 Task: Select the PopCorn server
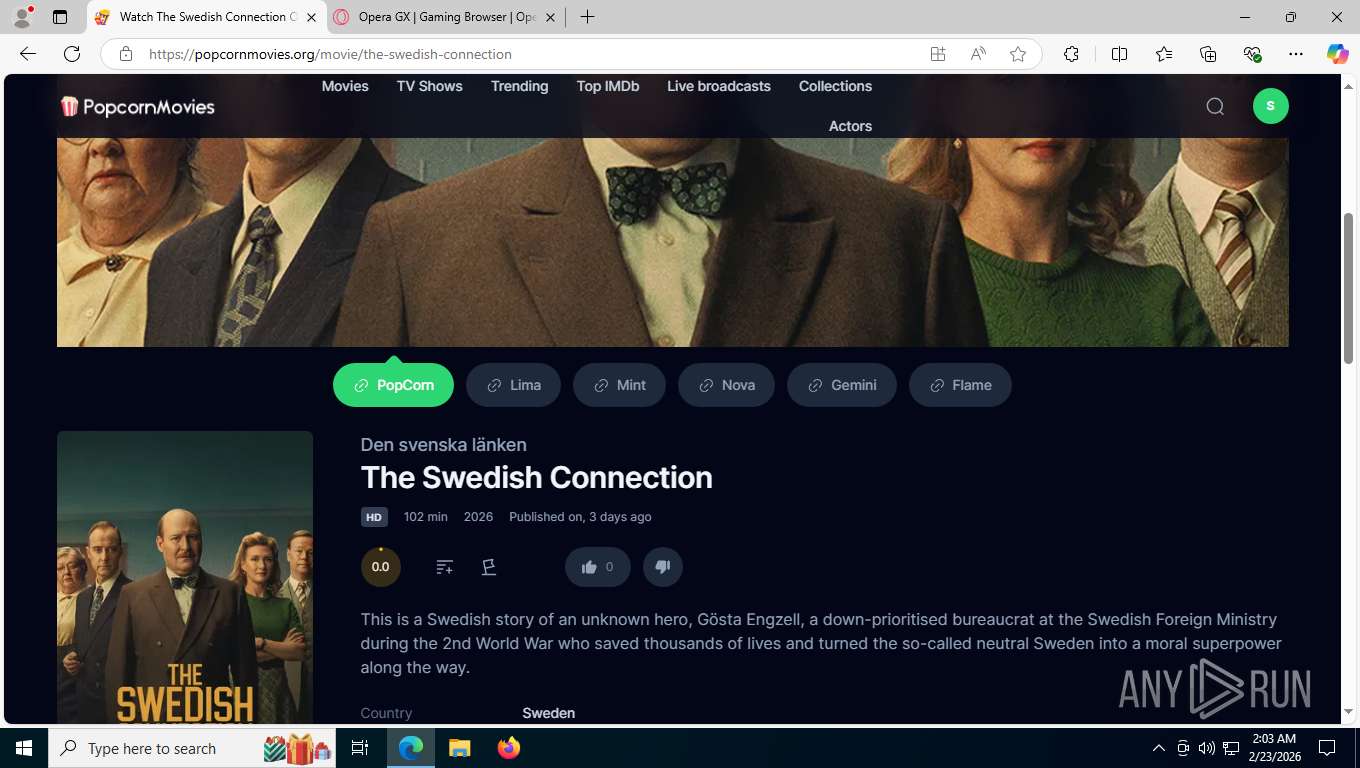point(393,385)
